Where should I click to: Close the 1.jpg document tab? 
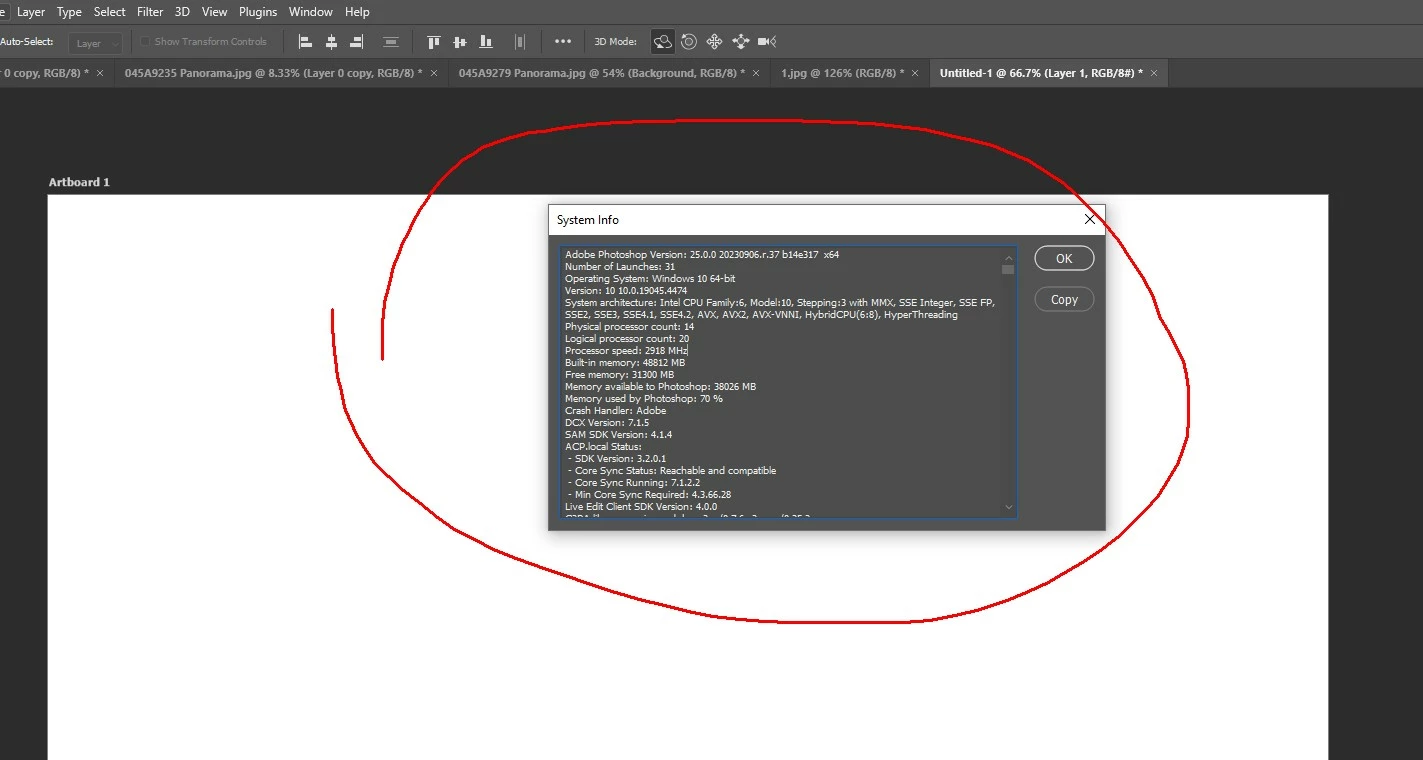click(915, 73)
